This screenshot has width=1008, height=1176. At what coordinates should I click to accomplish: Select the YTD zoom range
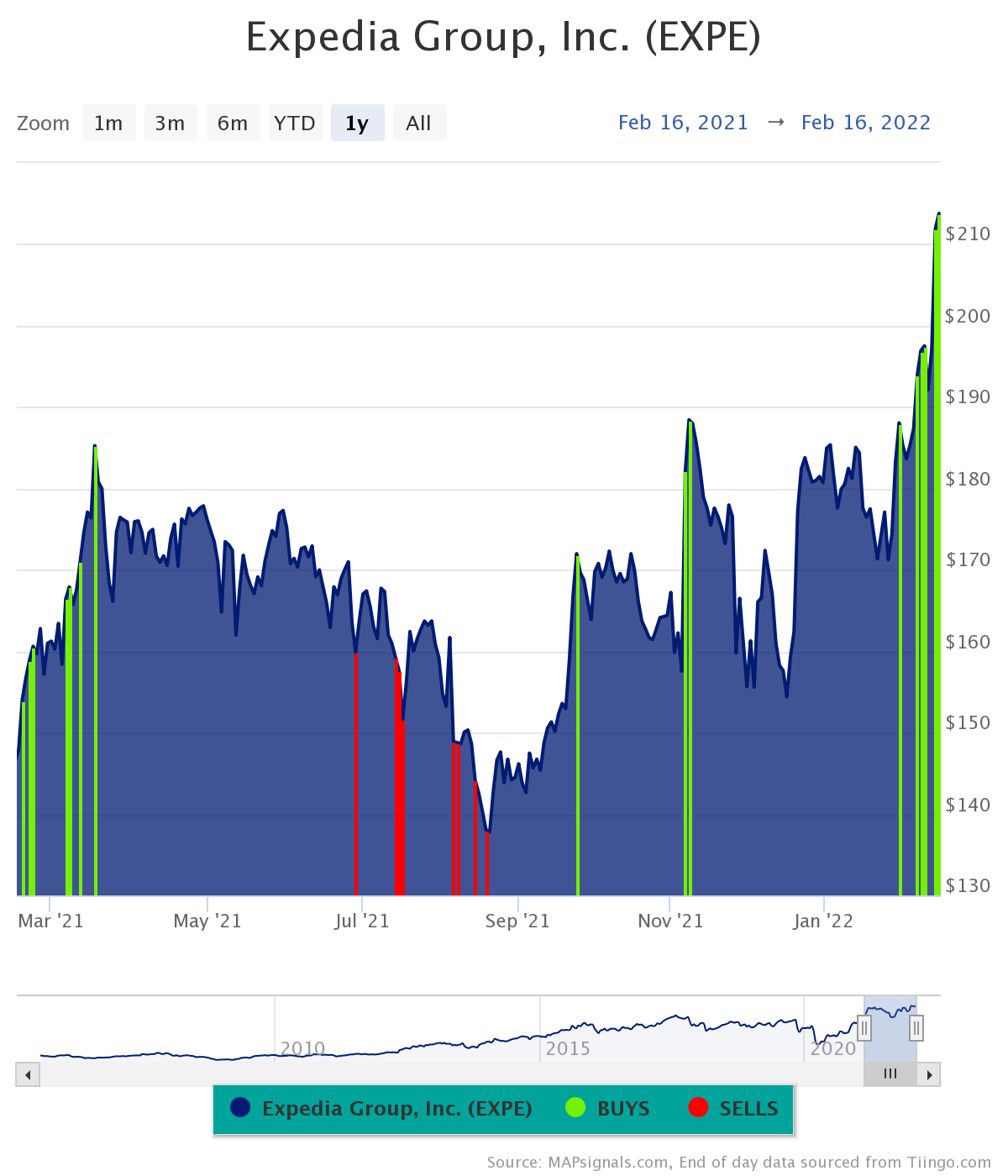click(x=296, y=123)
